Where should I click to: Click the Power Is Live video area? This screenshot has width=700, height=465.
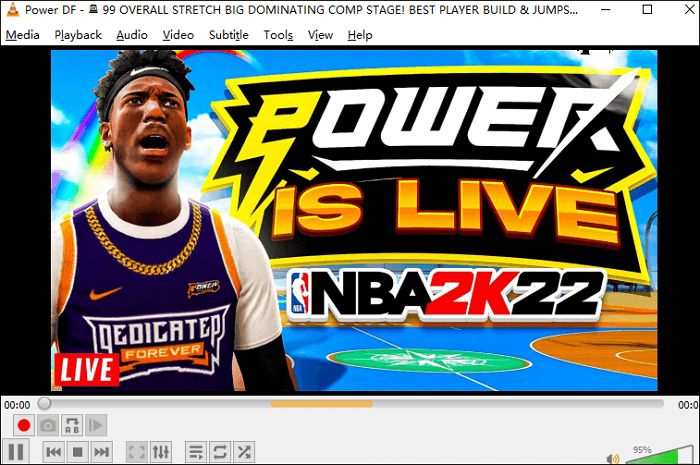(354, 220)
